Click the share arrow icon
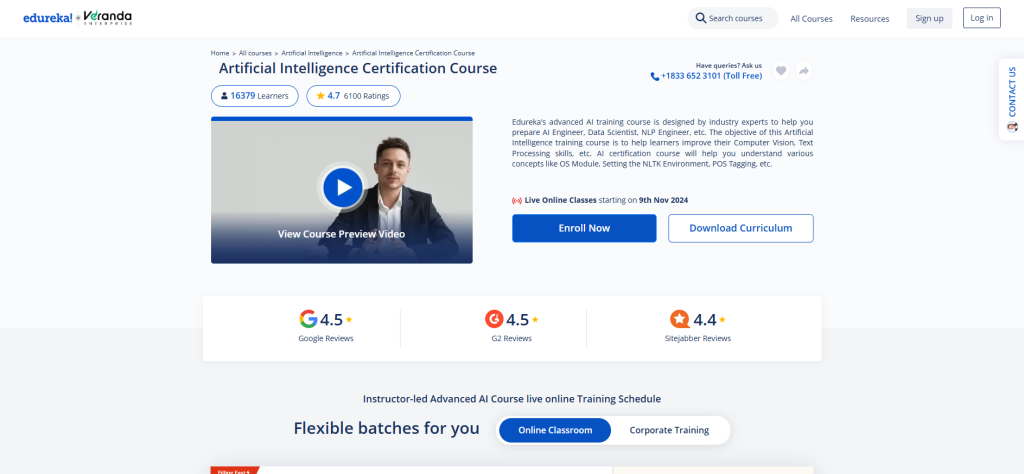 point(804,71)
